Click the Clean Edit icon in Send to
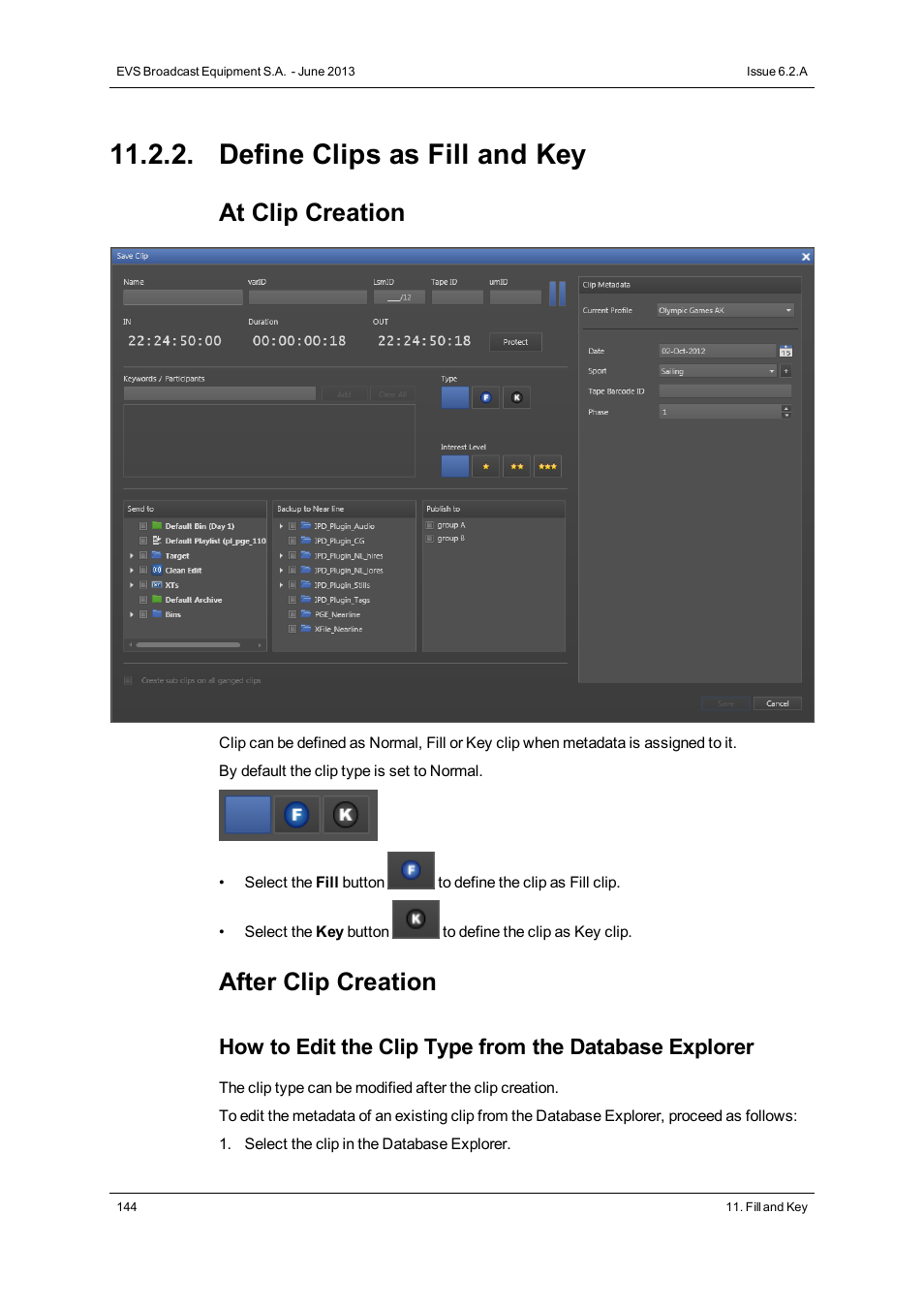This screenshot has height=1308, width=924. pos(157,570)
